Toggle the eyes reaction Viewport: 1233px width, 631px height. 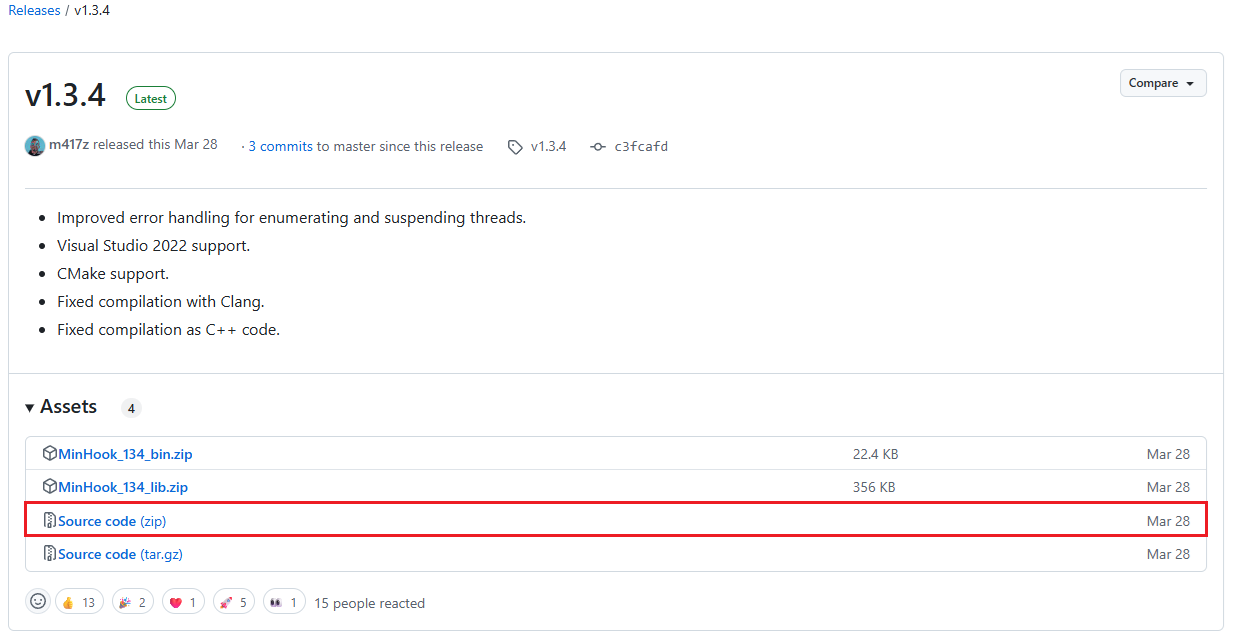point(284,602)
